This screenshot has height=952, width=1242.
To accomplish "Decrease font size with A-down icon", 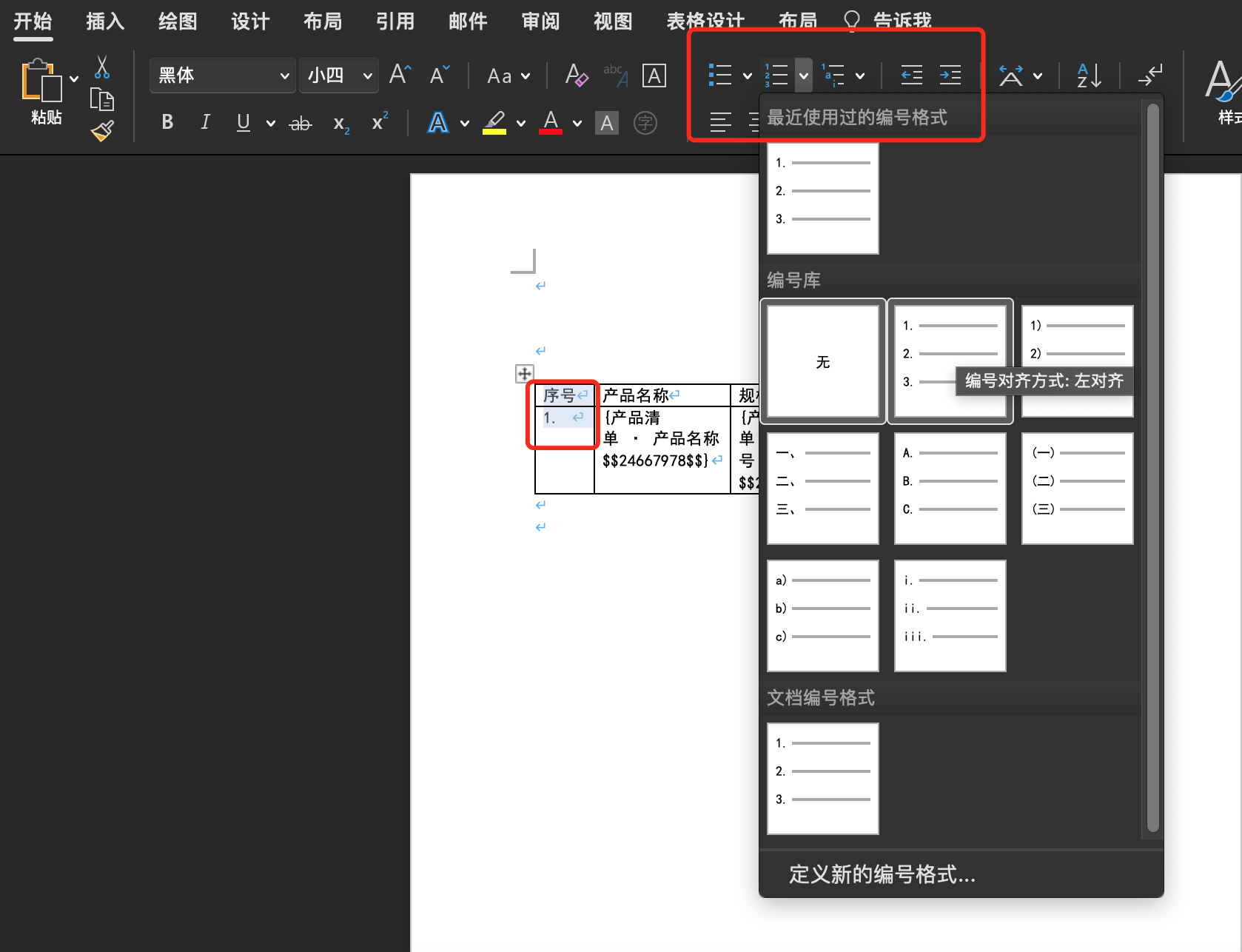I will point(440,75).
